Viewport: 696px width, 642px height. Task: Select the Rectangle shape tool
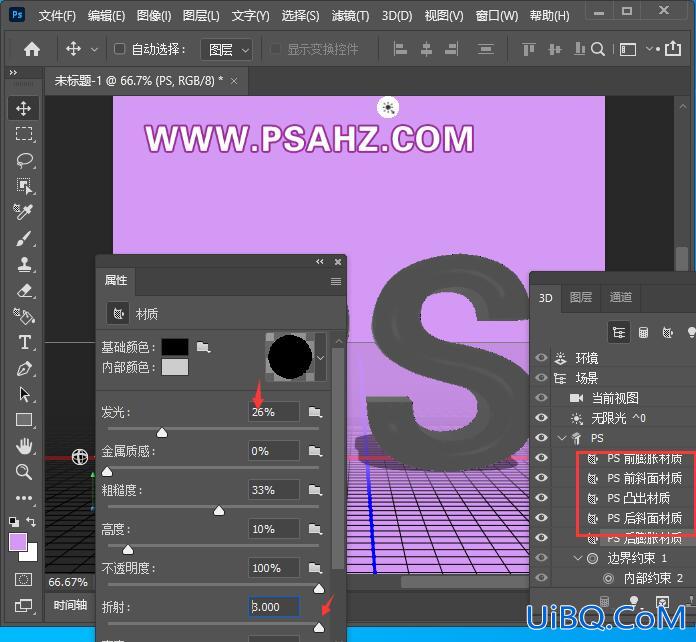coord(24,420)
